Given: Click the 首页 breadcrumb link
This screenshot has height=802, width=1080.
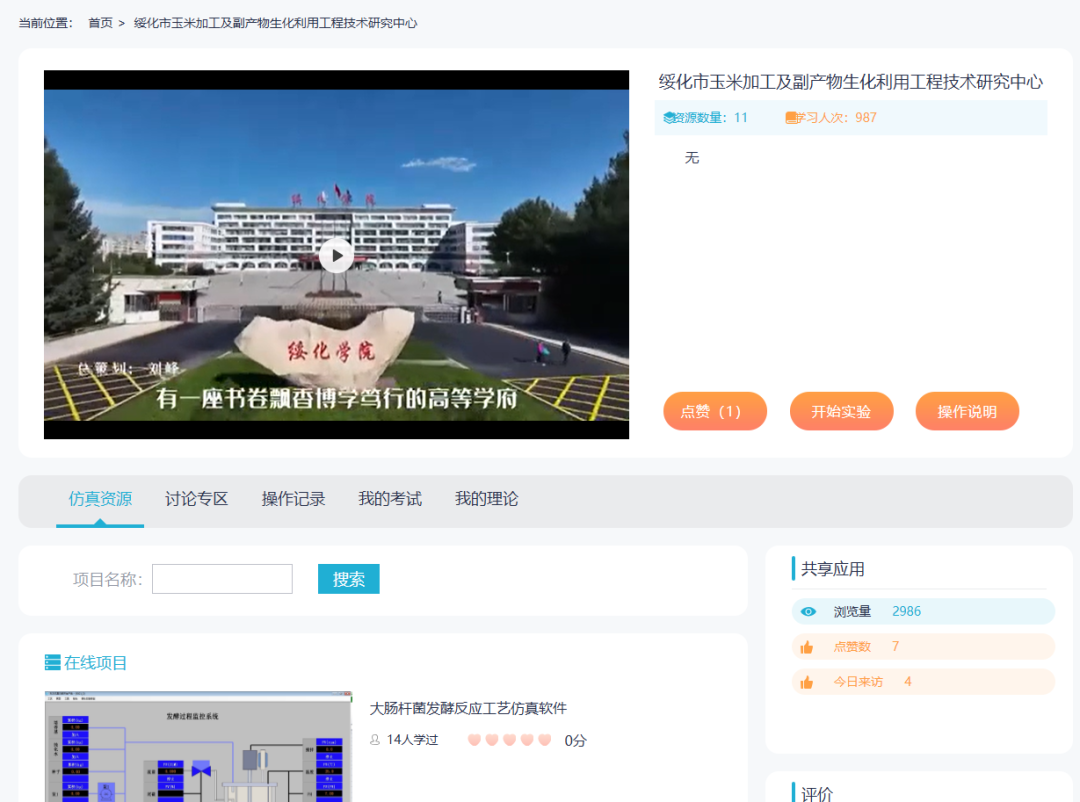Looking at the screenshot, I should coord(101,23).
